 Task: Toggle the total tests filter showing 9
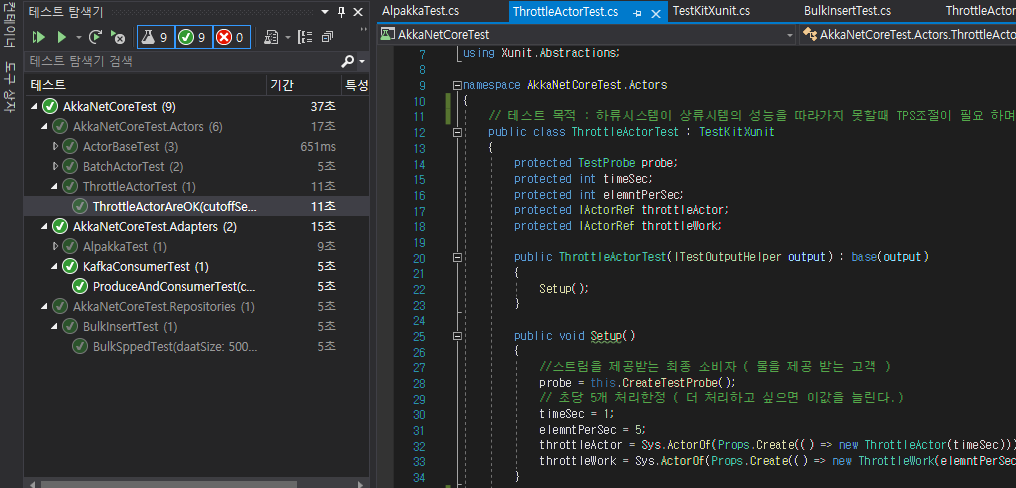tap(154, 37)
